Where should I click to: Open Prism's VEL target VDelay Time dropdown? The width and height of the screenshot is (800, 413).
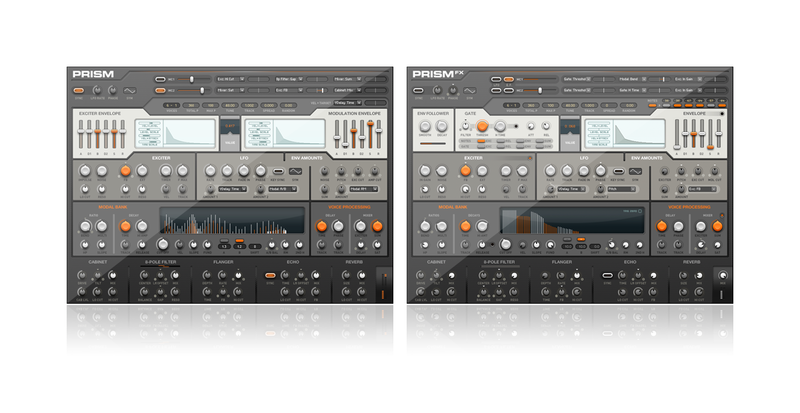pos(348,103)
